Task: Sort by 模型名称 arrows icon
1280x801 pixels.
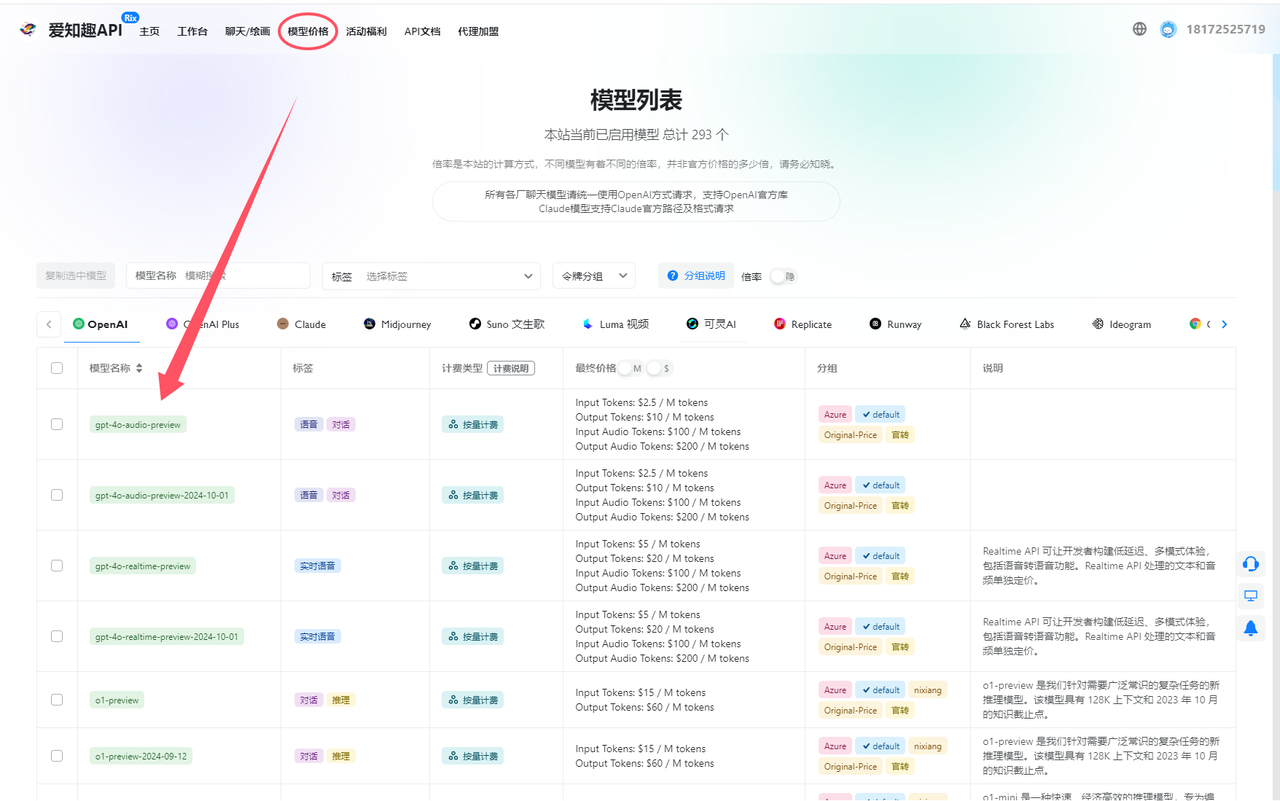Action: click(x=139, y=368)
